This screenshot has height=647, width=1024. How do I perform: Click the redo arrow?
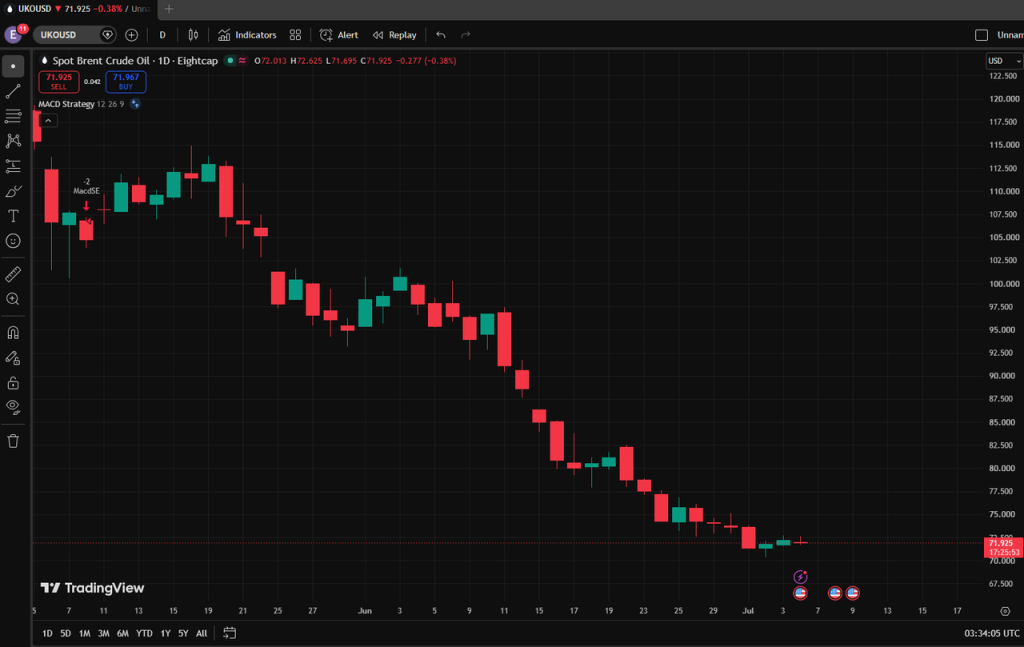(x=465, y=35)
